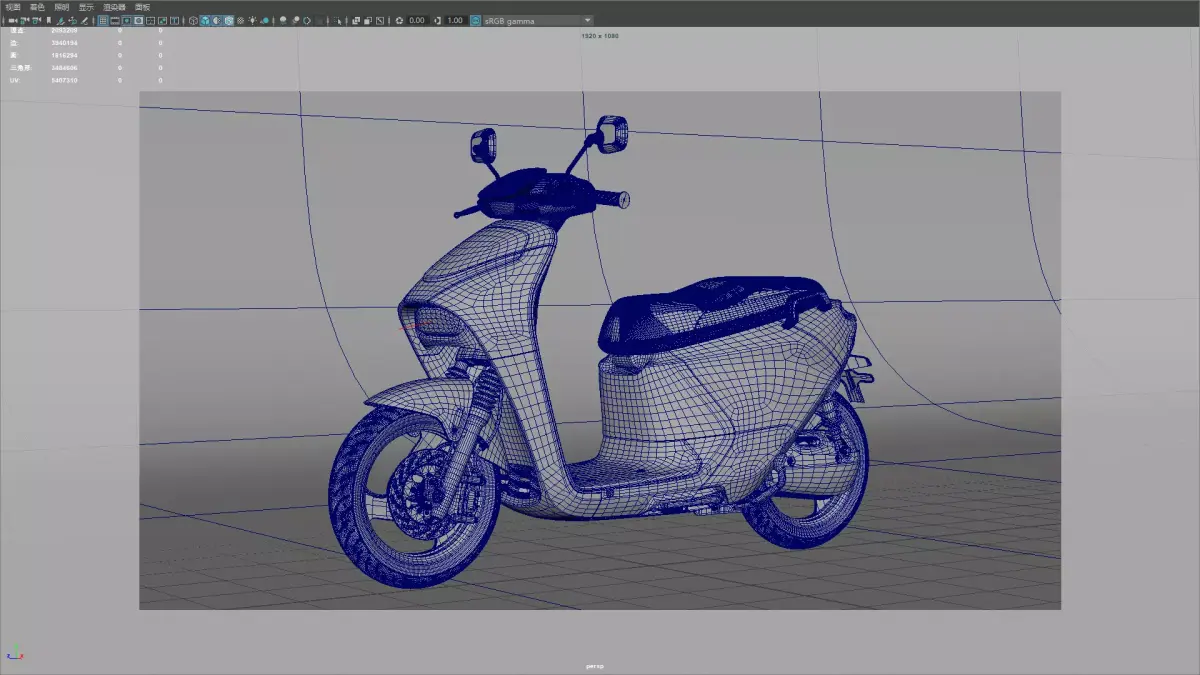Toggle the Resolution Gate display
The image size is (1200, 675).
pyautogui.click(x=127, y=20)
